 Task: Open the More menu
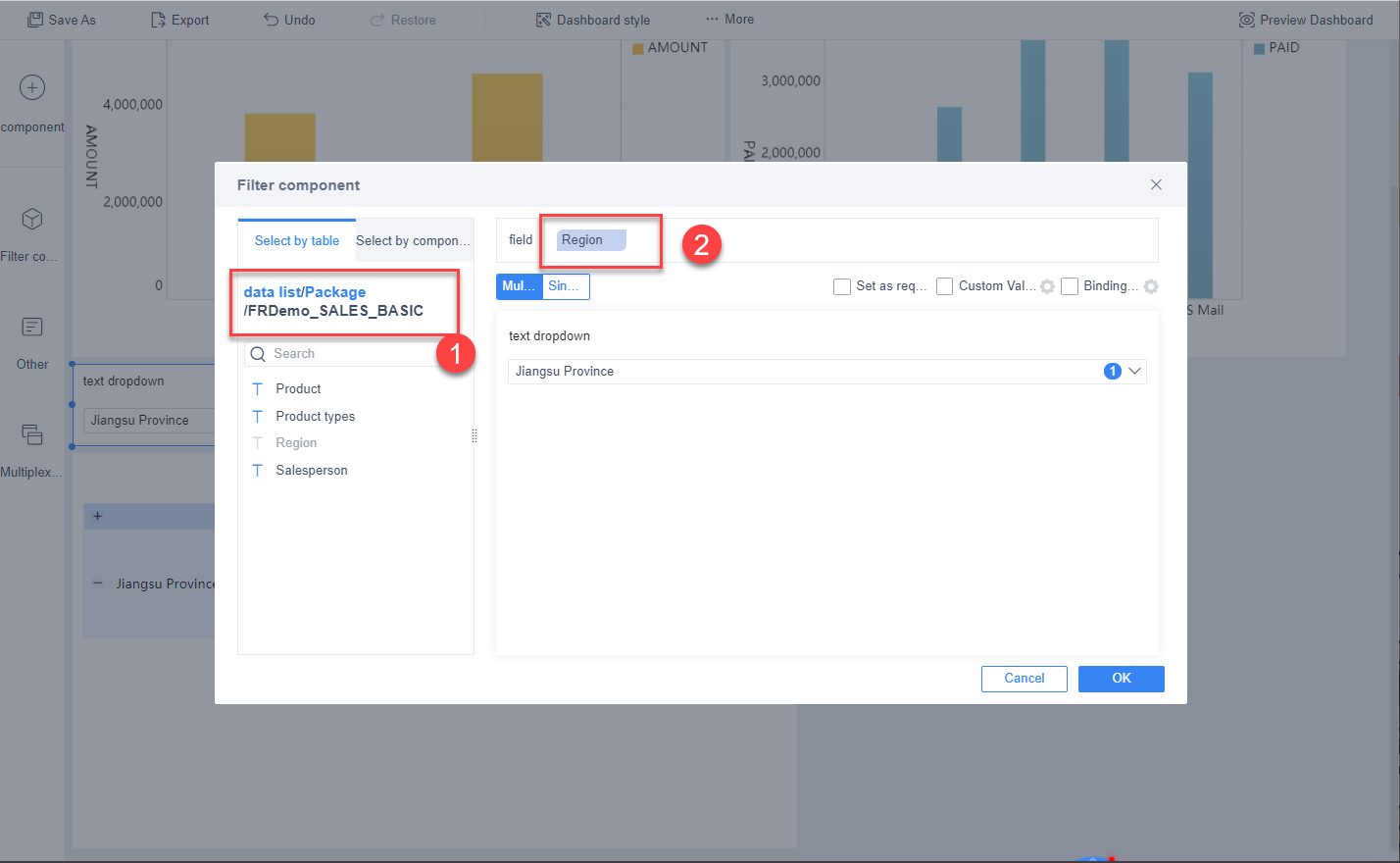pos(729,19)
